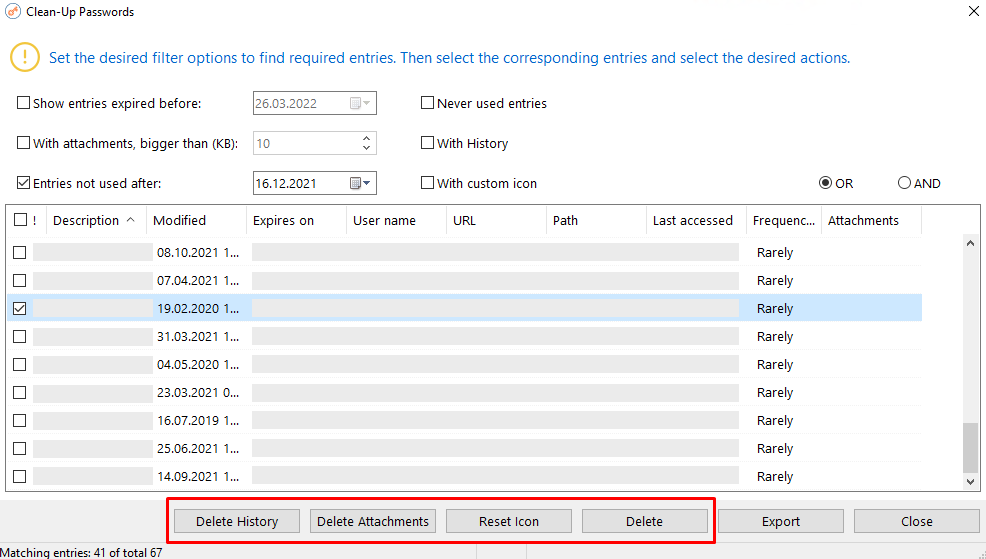
Task: Tick the With custom icon checkbox
Action: (x=427, y=183)
